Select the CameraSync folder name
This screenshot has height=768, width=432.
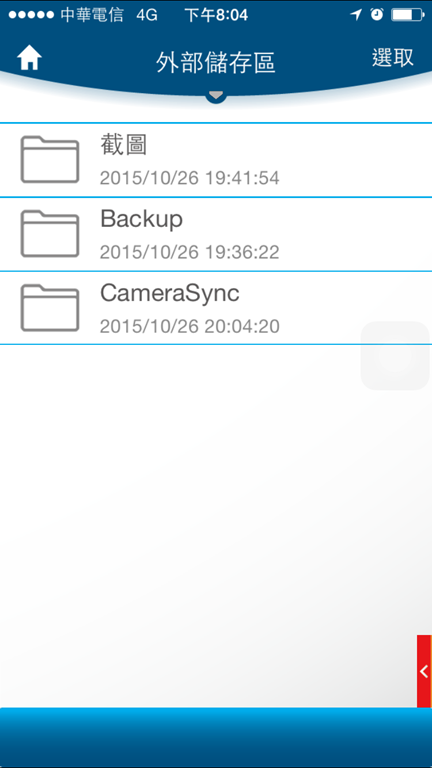[169, 293]
